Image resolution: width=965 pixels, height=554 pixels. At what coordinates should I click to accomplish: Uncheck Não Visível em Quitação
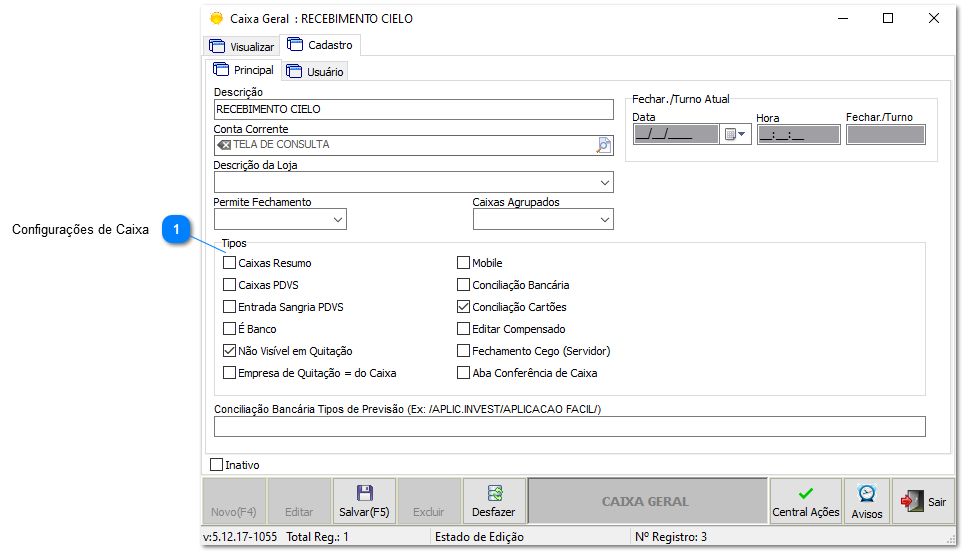click(x=230, y=351)
